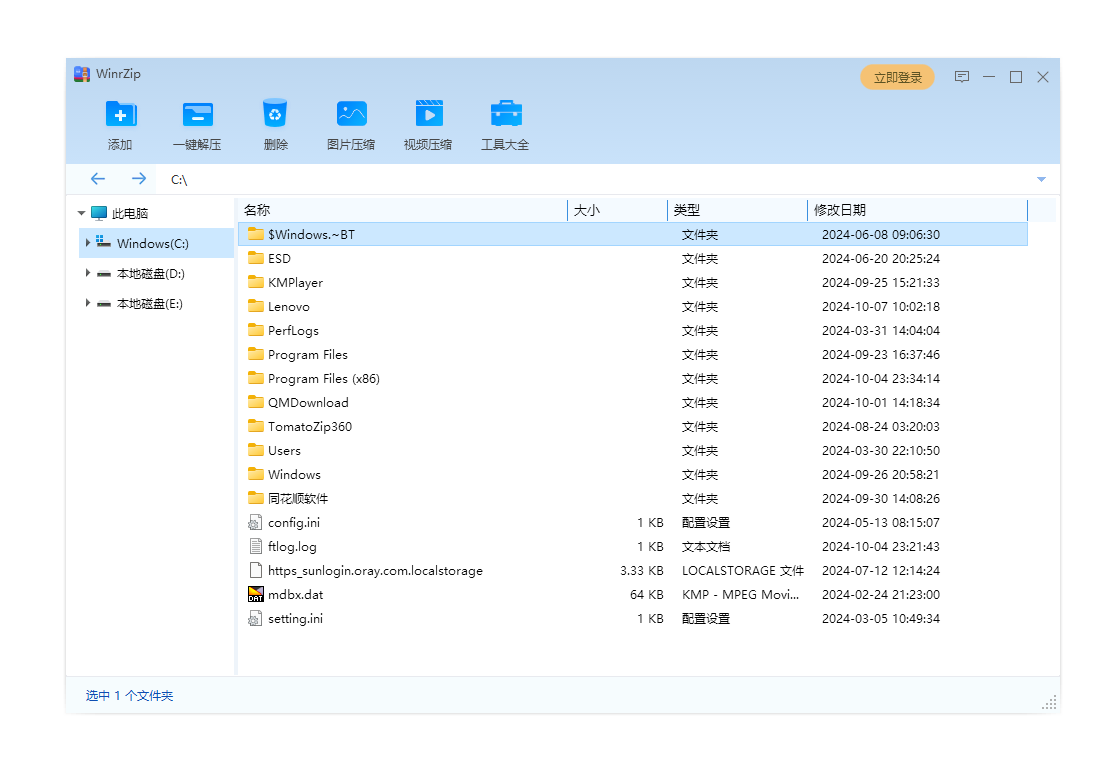This screenshot has width=1120, height=760.
Task: Click the 一键解压 one-click extract icon
Action: (198, 114)
